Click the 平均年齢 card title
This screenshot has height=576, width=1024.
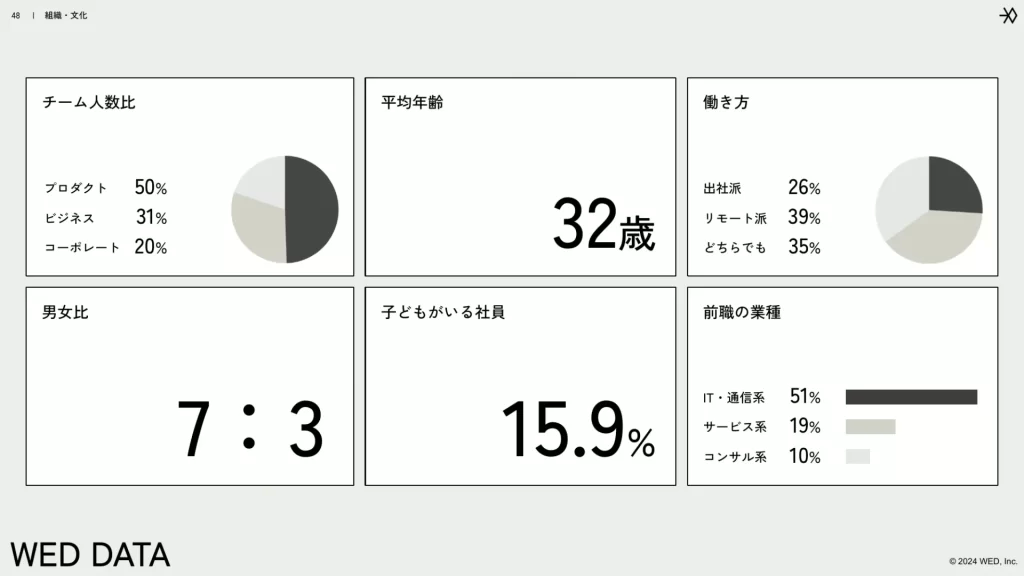[412, 102]
